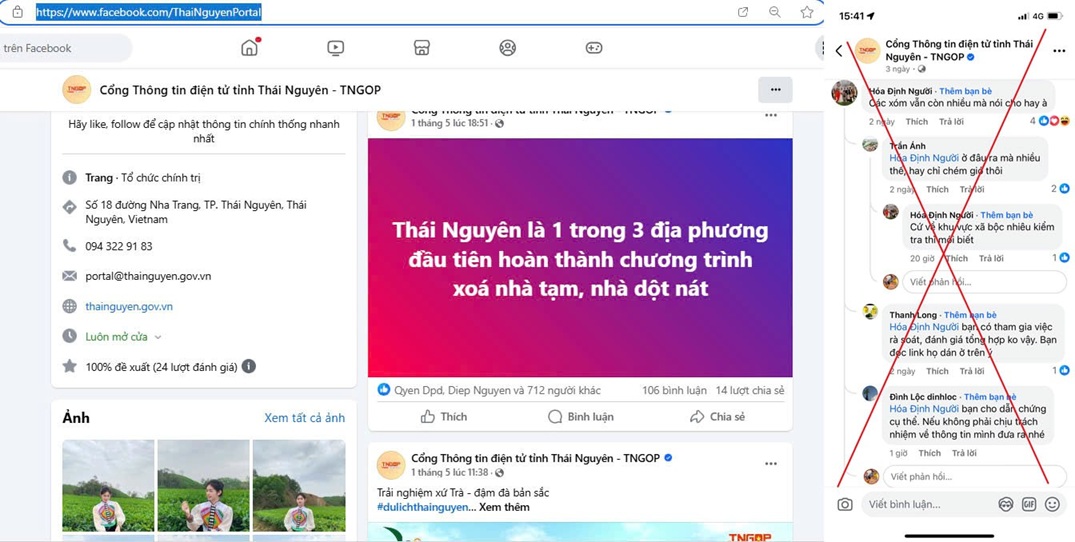Click Thêm bạn bè beside Thanh Long
This screenshot has width=1075, height=542.
pos(970,315)
